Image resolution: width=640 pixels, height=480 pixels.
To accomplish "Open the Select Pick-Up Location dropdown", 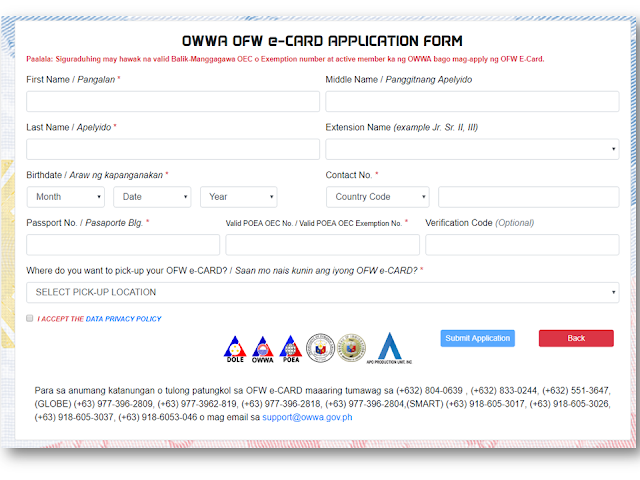I will pos(322,292).
